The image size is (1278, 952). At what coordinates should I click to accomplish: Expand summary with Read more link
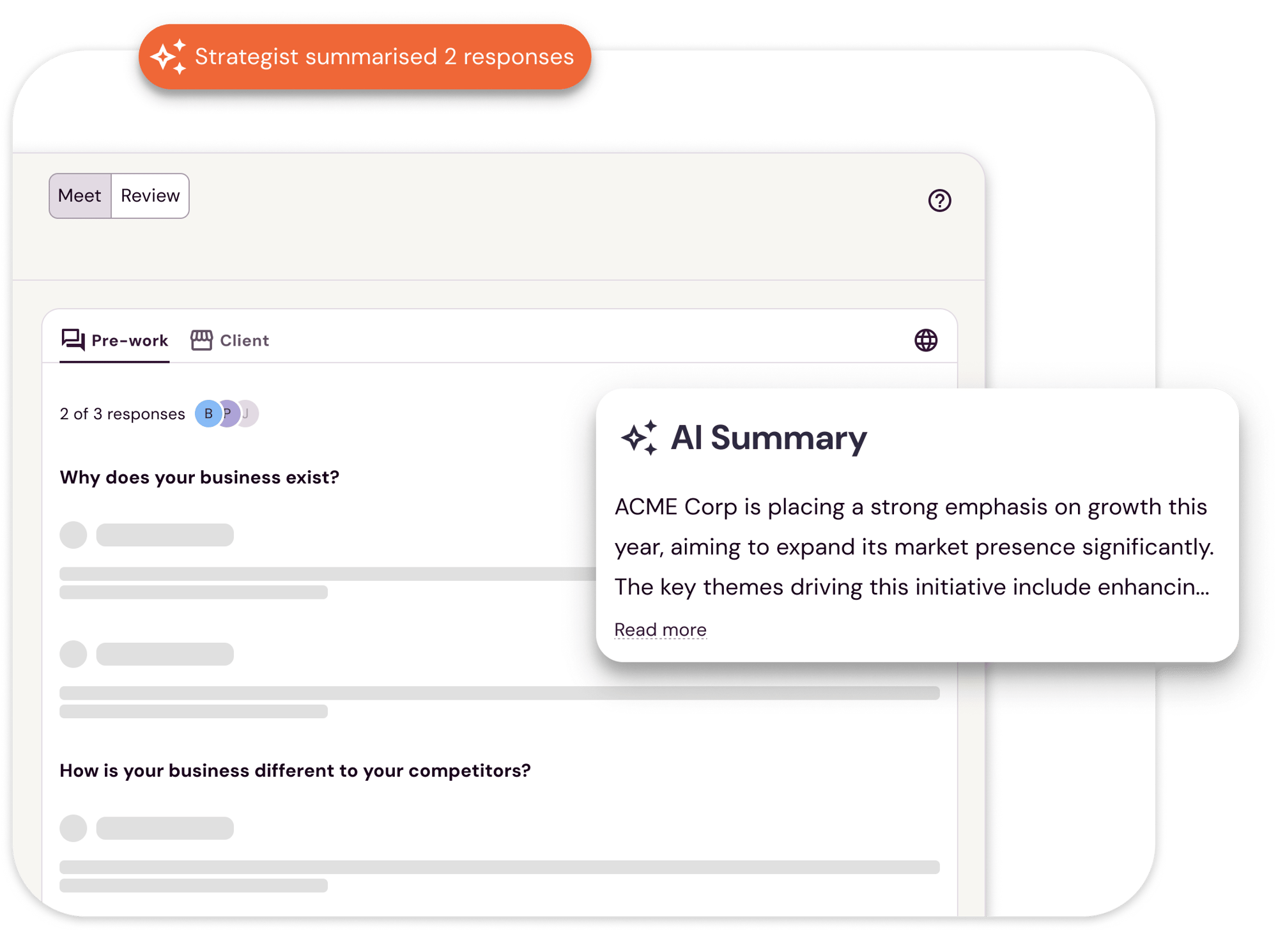click(660, 629)
